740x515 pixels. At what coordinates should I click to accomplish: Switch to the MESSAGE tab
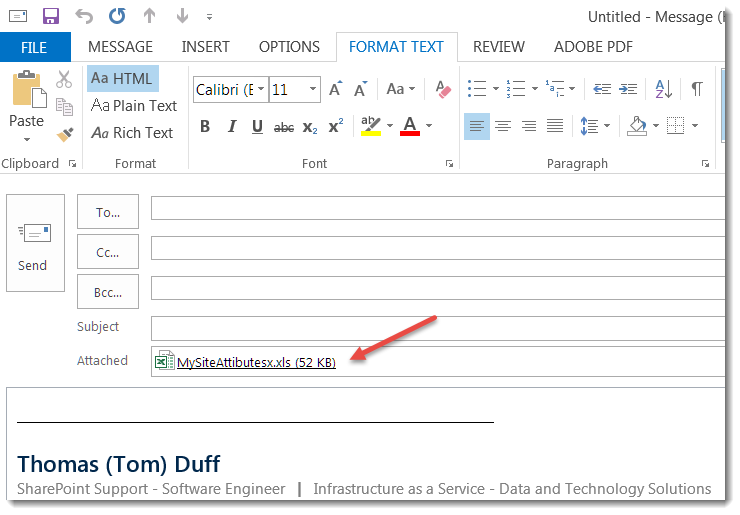point(120,47)
